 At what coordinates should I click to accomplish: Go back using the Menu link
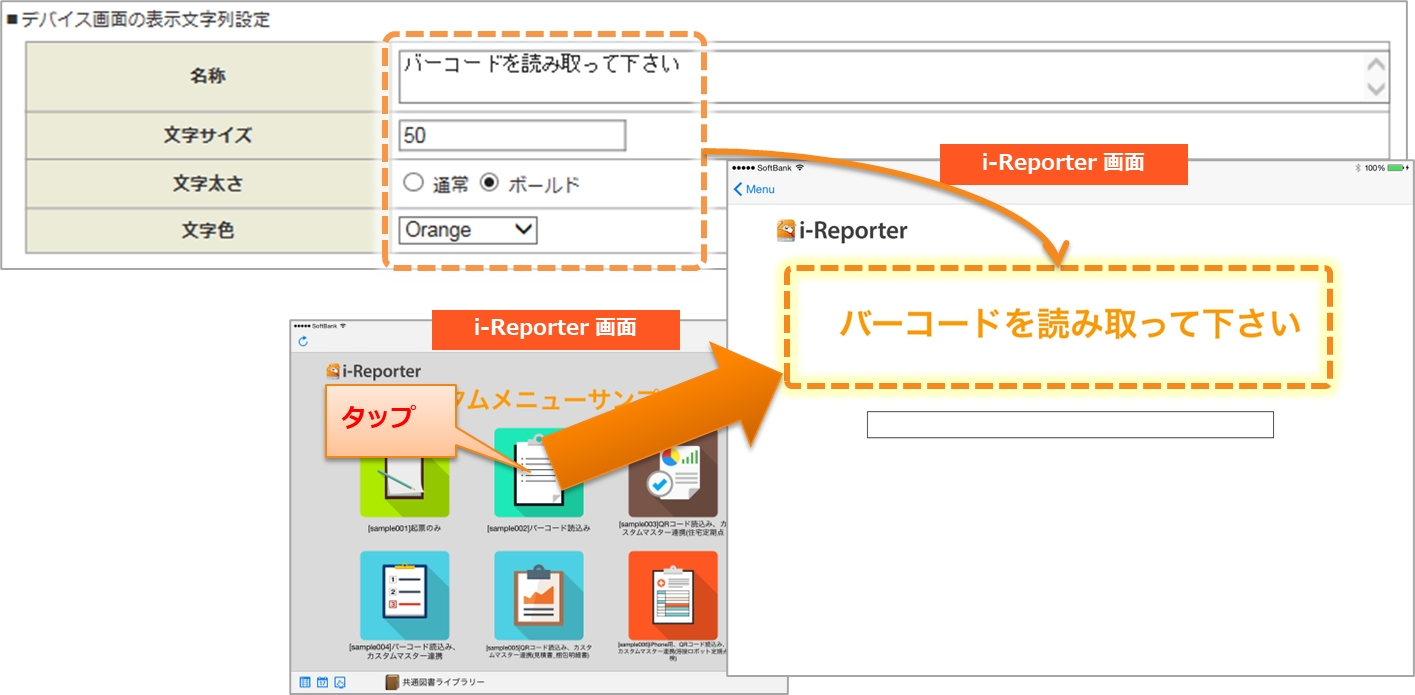coord(754,189)
